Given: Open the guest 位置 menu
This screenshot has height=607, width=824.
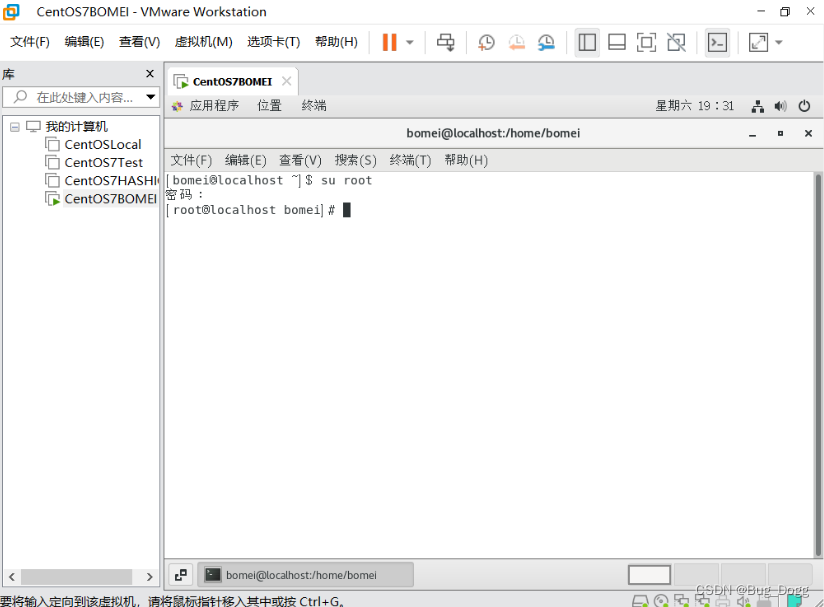Looking at the screenshot, I should (269, 106).
